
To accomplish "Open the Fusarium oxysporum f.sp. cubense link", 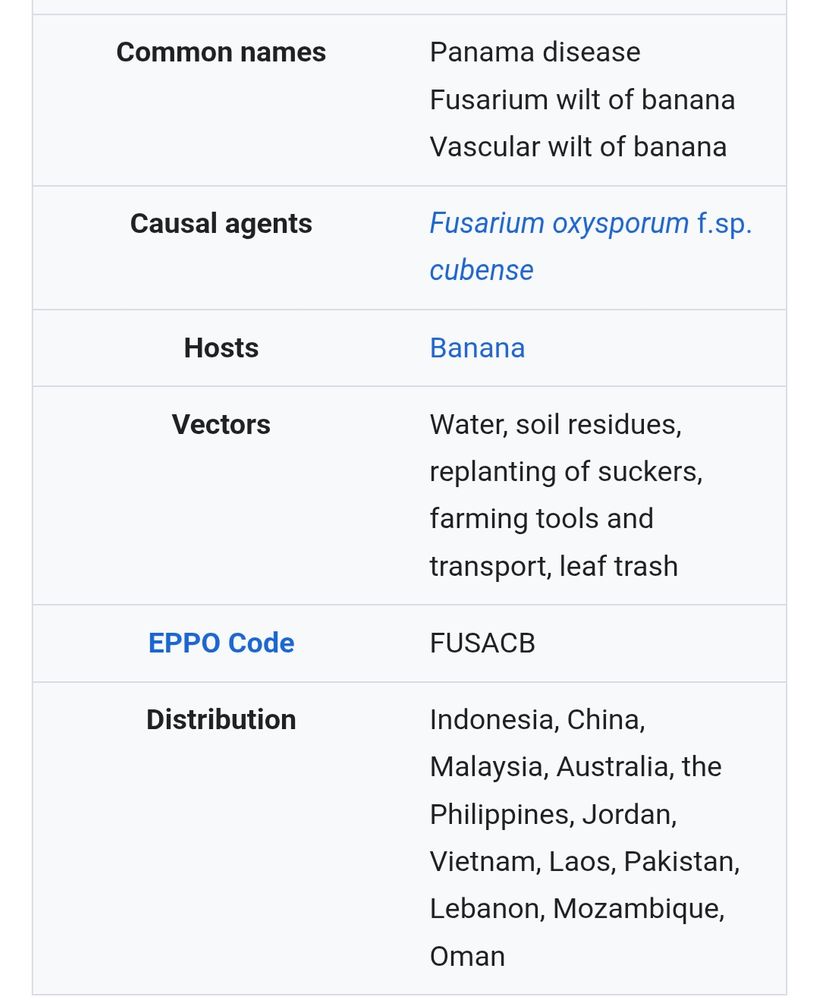I will click(590, 247).
